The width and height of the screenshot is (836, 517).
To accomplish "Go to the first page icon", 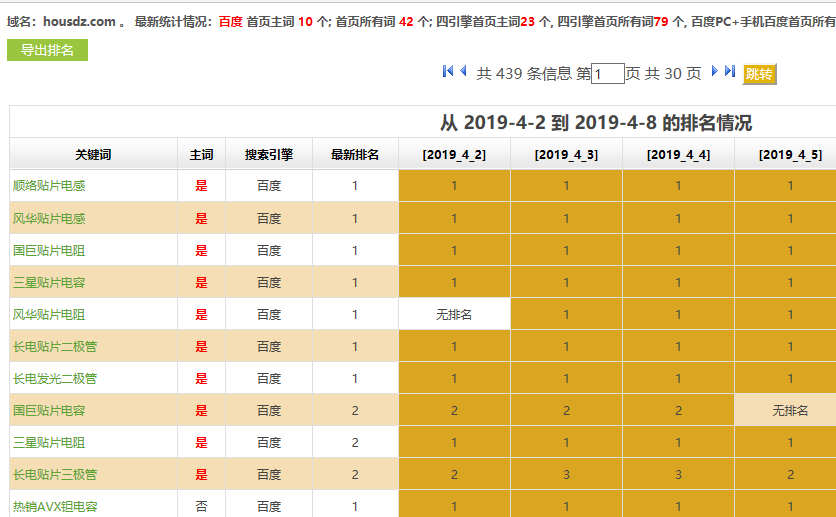I will click(448, 71).
